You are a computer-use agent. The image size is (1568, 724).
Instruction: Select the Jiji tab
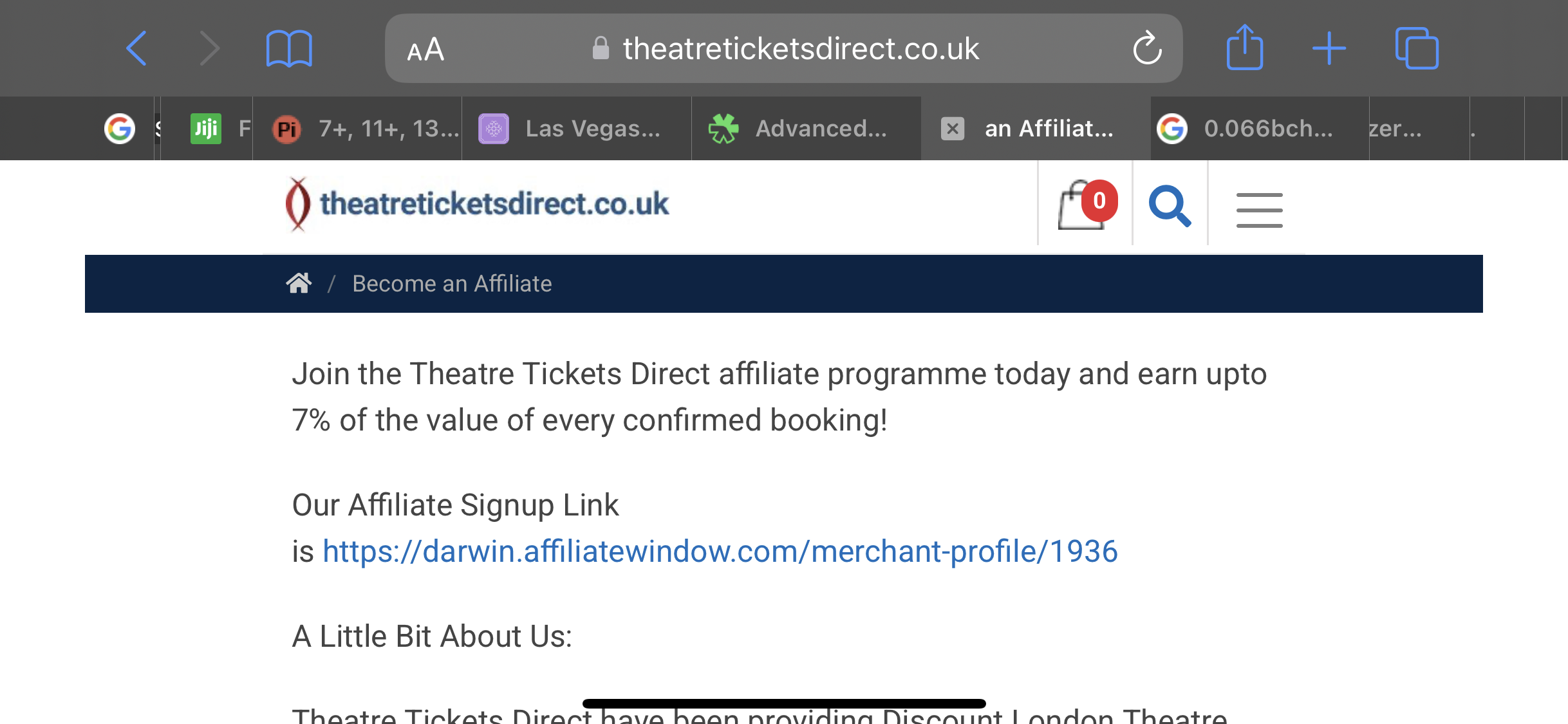tap(207, 129)
